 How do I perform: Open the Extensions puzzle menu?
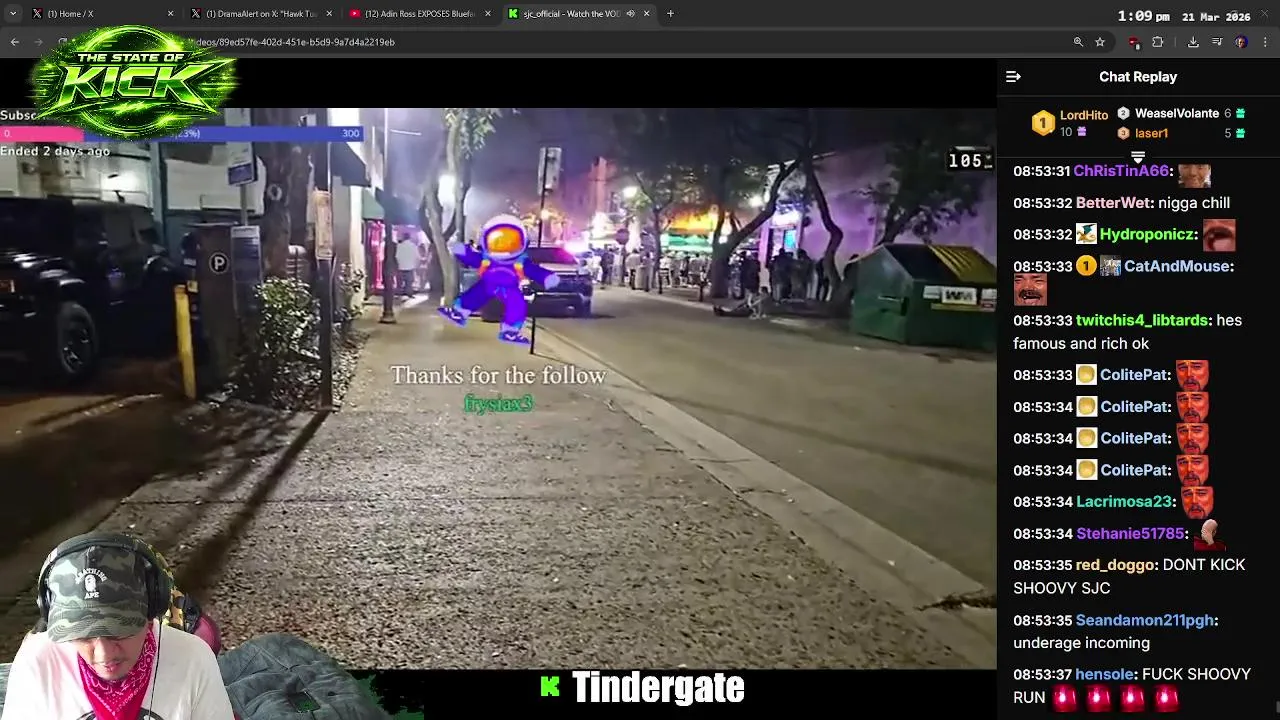tap(1158, 42)
